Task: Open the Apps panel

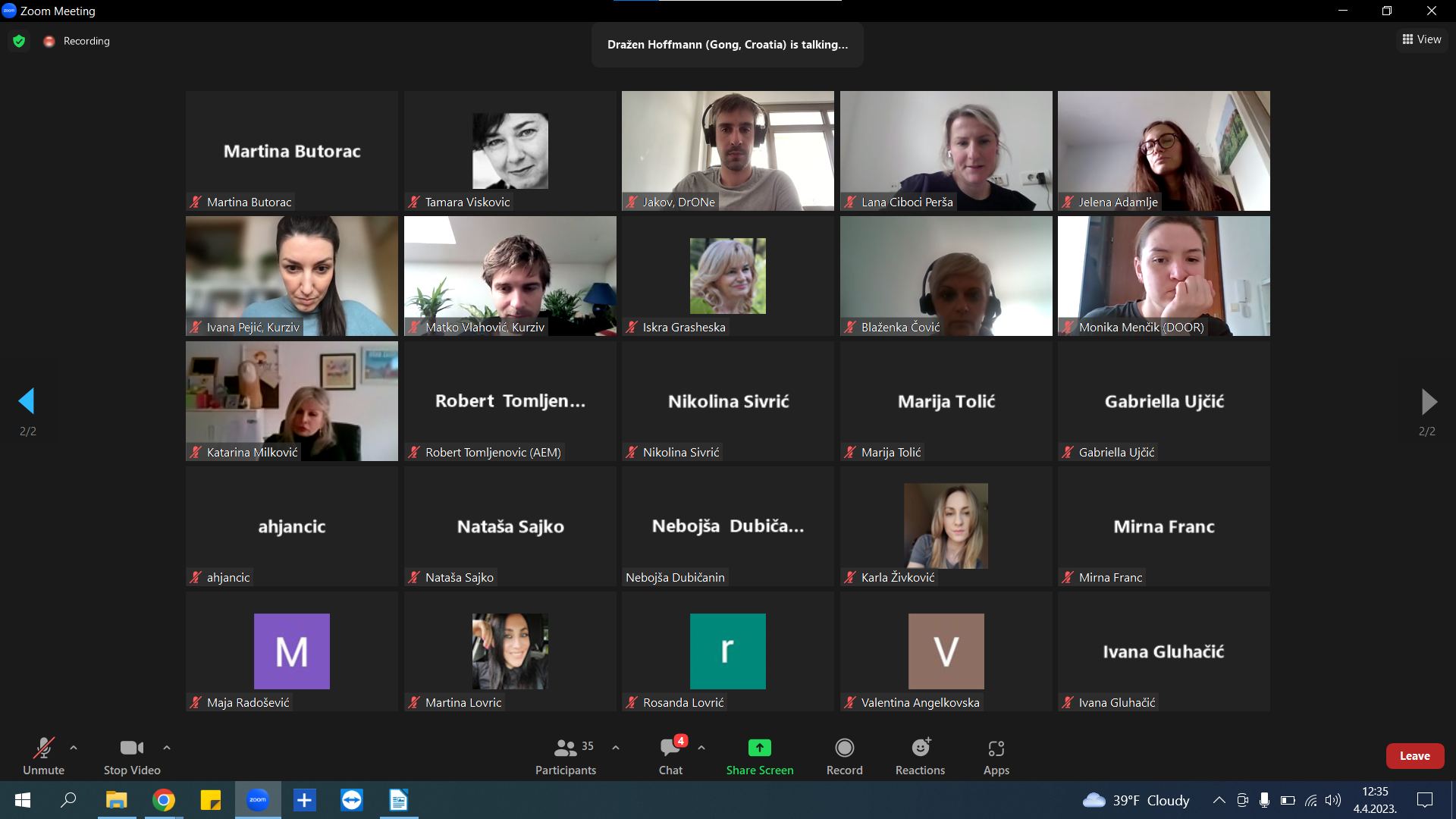Action: [996, 757]
